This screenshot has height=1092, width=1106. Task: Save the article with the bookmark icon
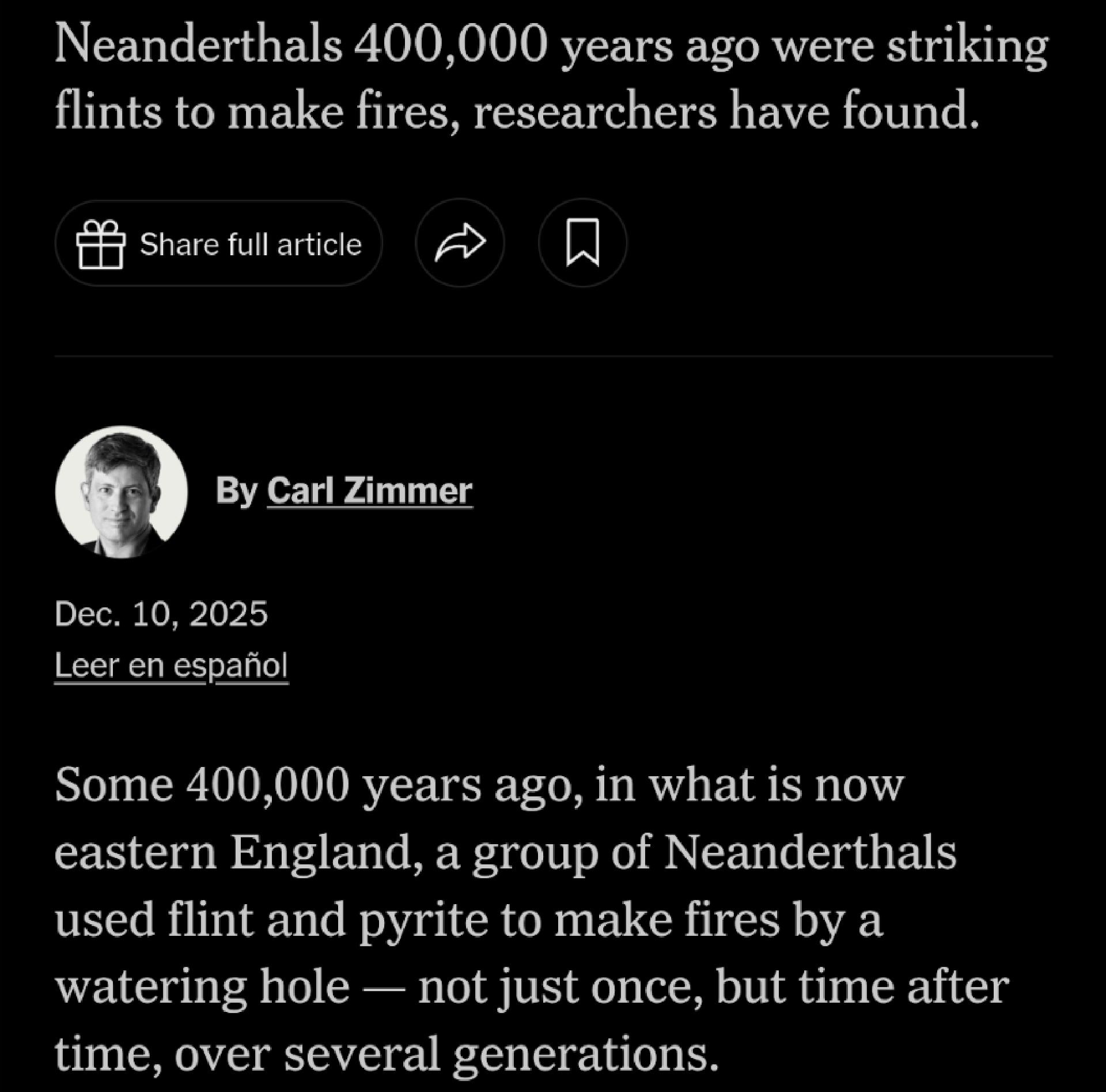[582, 243]
